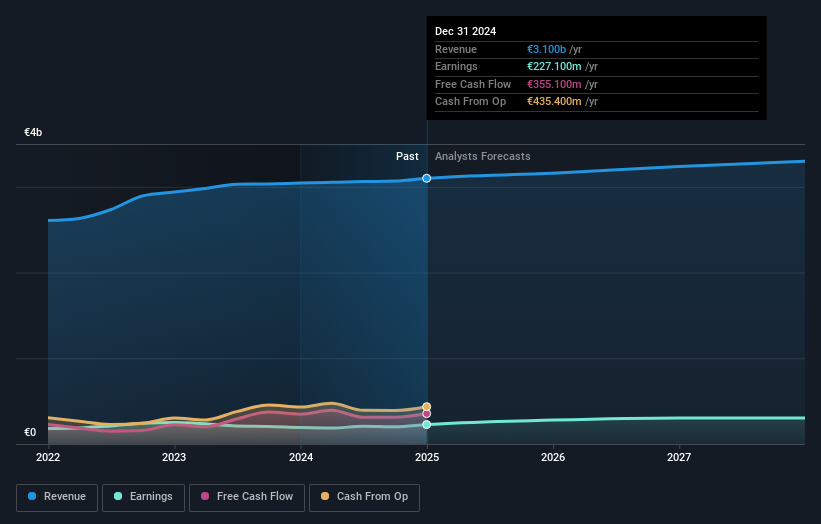Click the Dec 31 2024 tooltip date

coord(465,31)
